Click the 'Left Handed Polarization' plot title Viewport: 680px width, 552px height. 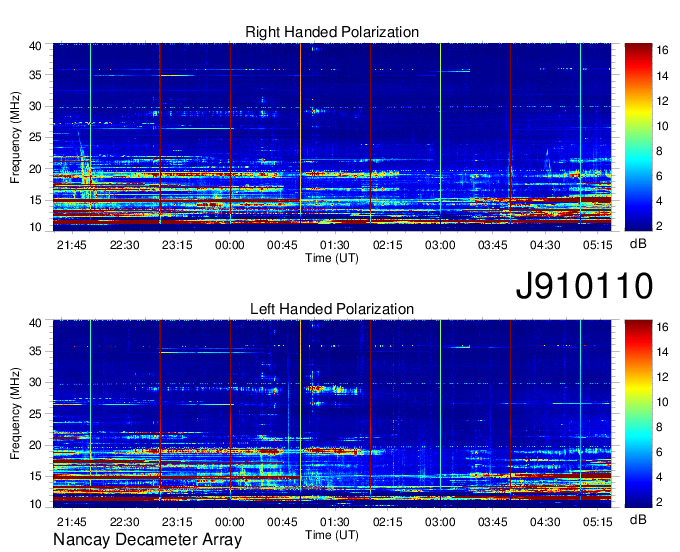point(332,309)
